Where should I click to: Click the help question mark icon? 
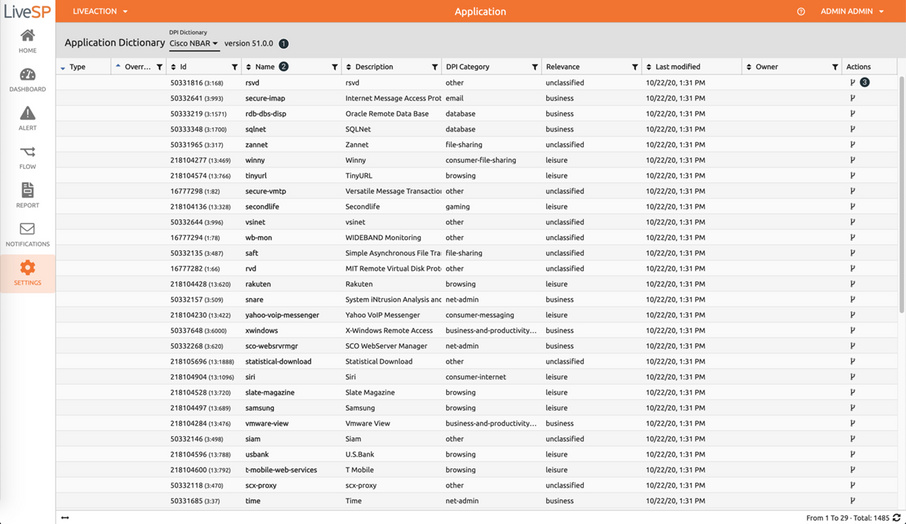801,12
